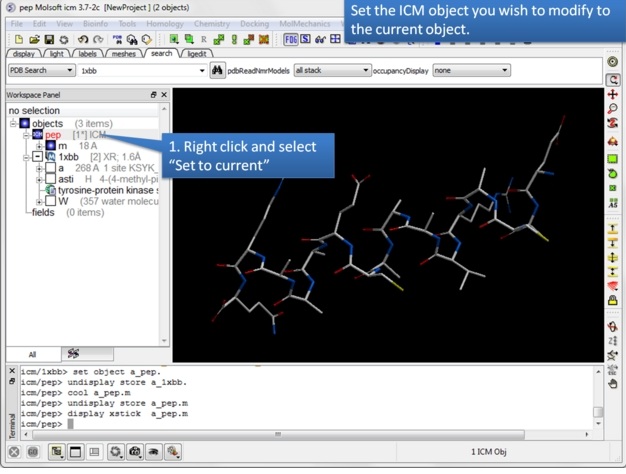The width and height of the screenshot is (626, 474).
Task: Click the Redo arrow icon
Action: tap(98, 40)
